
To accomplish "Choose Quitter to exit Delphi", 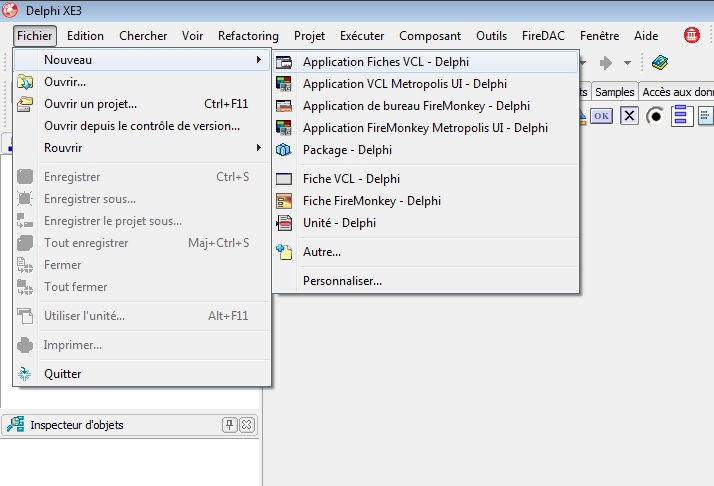I will pos(142,374).
